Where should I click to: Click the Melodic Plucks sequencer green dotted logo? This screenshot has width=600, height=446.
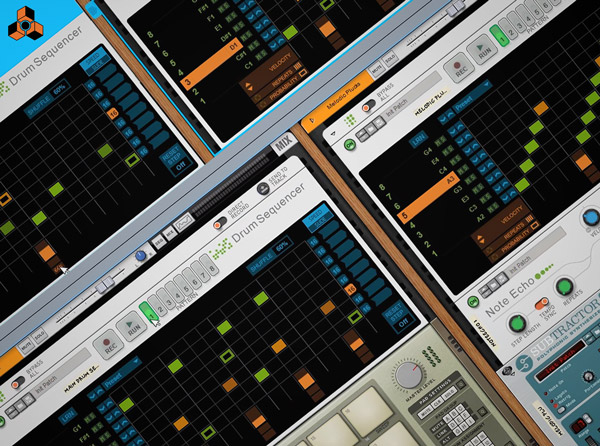click(x=350, y=120)
